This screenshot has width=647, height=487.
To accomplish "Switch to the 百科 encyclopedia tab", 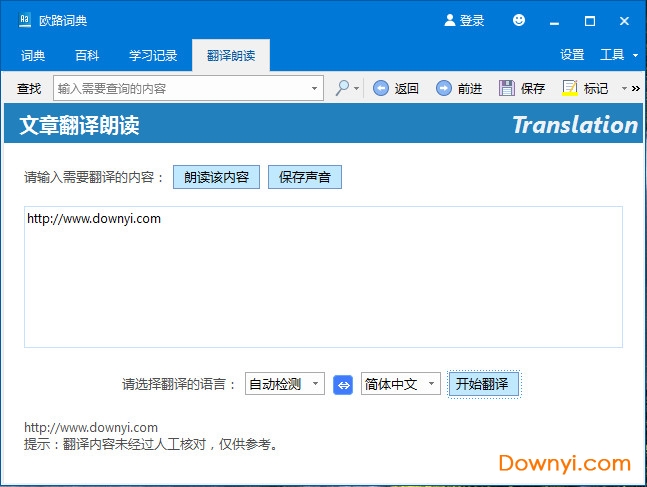I will coord(87,55).
